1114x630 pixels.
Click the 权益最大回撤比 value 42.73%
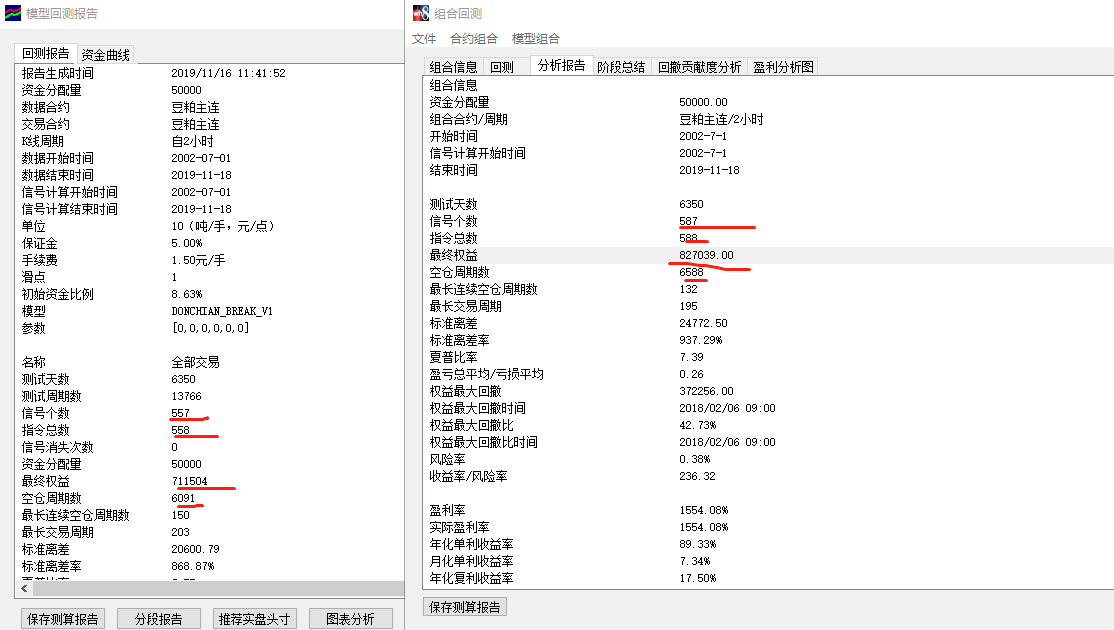click(698, 425)
